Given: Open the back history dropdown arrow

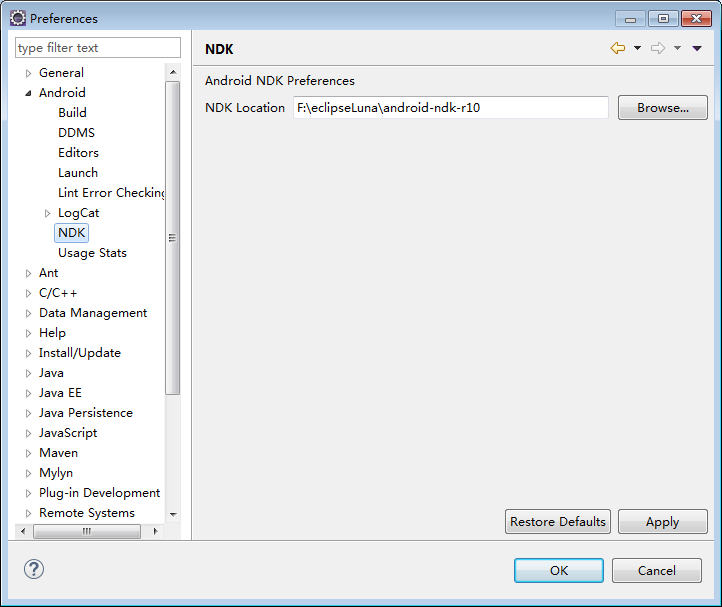Looking at the screenshot, I should [637, 48].
